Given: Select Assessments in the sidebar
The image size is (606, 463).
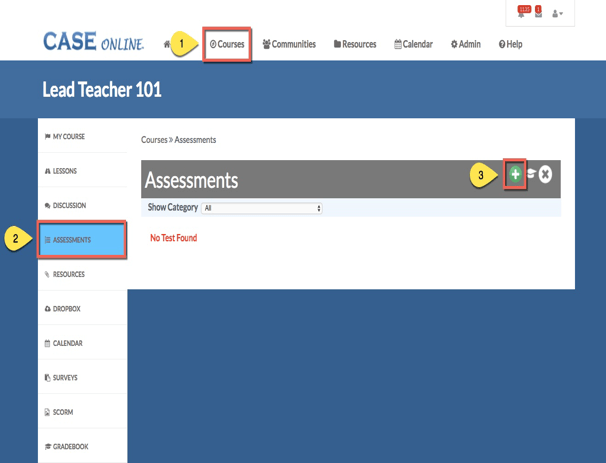Looking at the screenshot, I should tap(82, 240).
